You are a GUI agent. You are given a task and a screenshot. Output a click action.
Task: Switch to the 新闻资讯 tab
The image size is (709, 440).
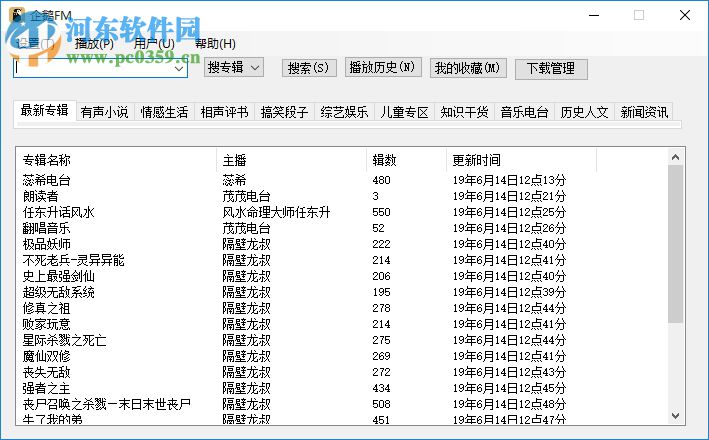[644, 112]
